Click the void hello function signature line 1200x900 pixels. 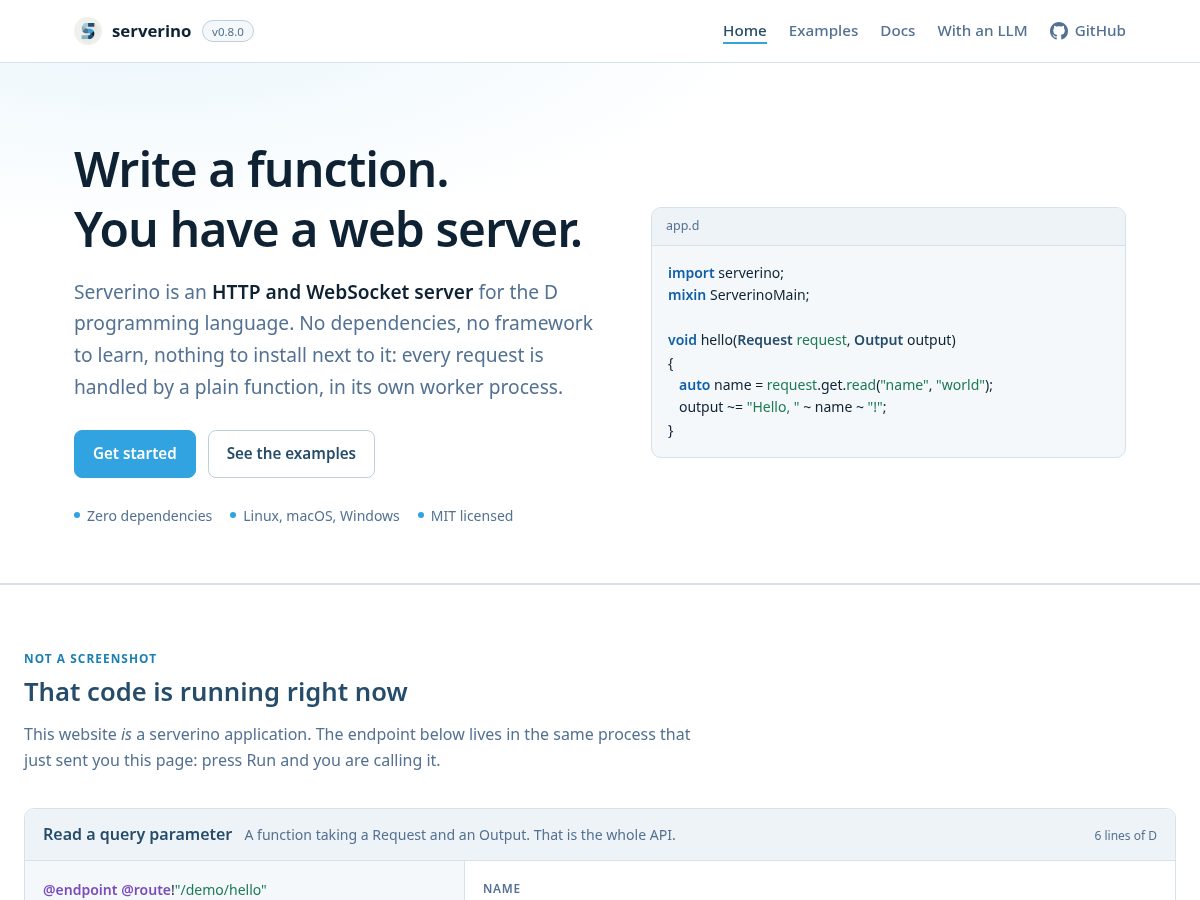[x=812, y=340]
